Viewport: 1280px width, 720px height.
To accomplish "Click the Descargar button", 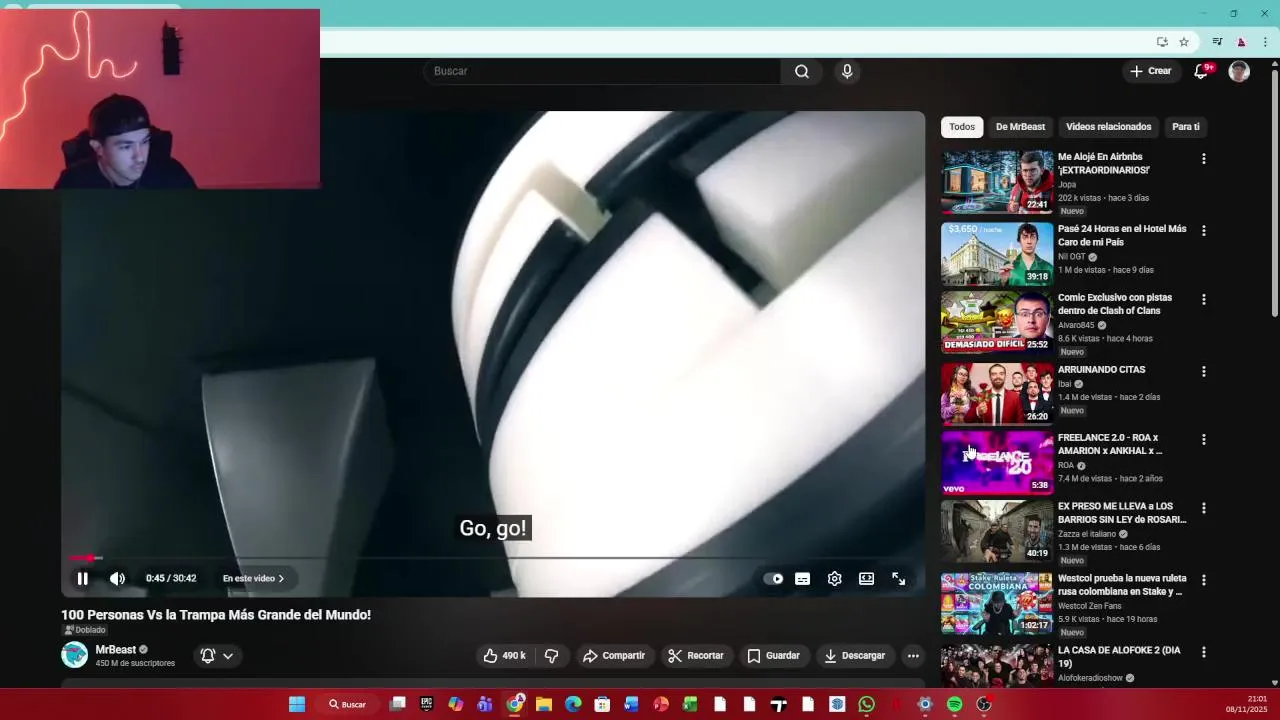I will tap(854, 656).
